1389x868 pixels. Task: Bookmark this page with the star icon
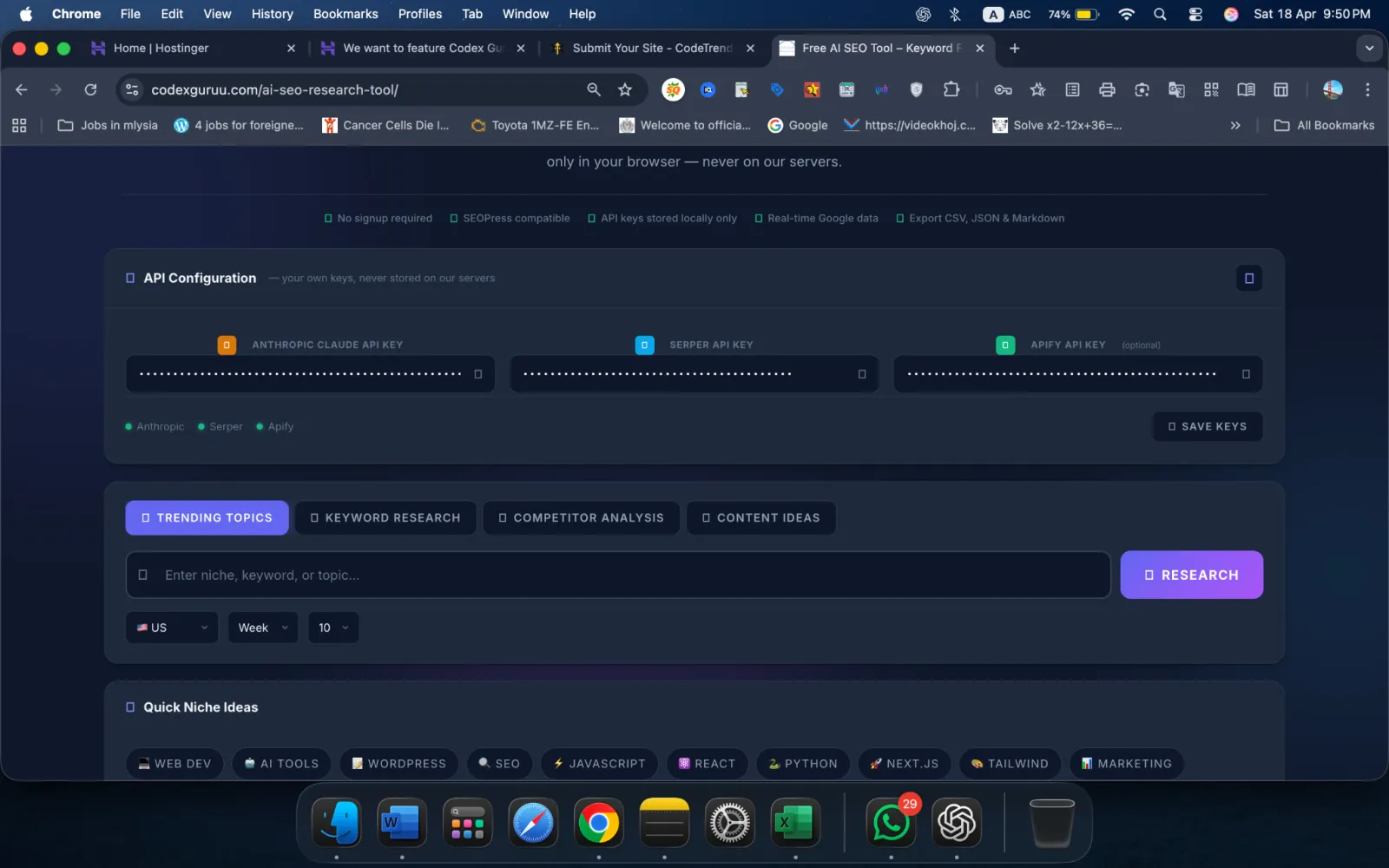(x=624, y=89)
